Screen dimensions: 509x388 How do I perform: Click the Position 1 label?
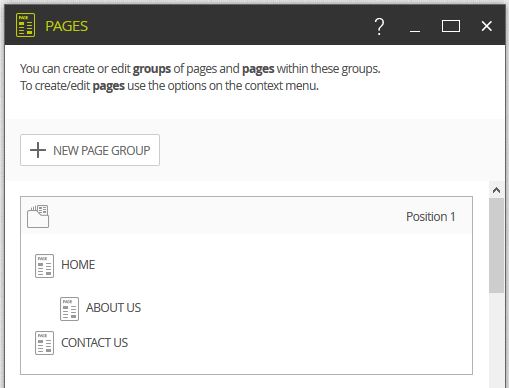coord(430,217)
